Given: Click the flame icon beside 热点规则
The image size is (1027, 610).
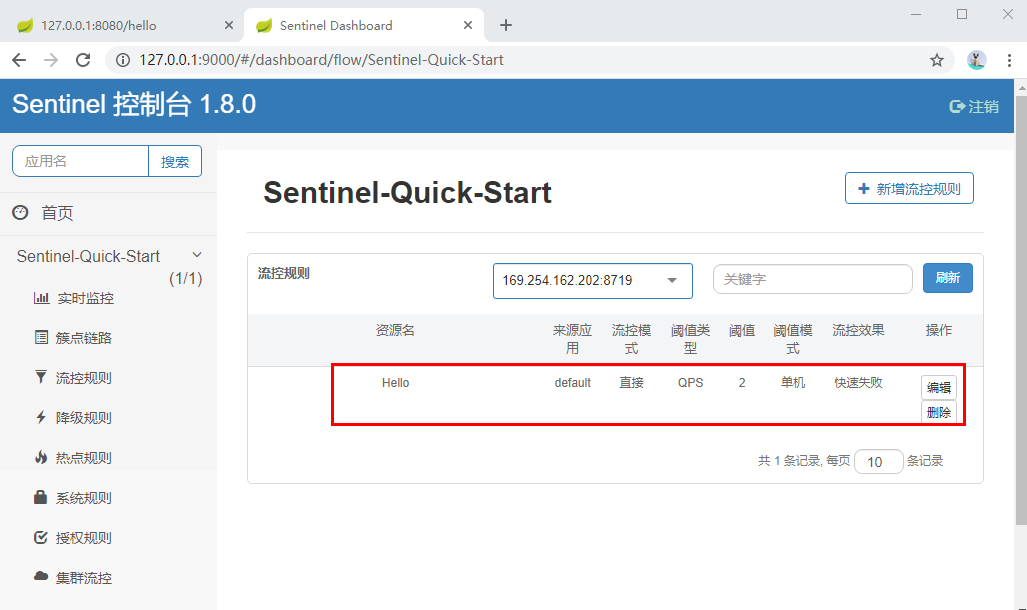Looking at the screenshot, I should [x=41, y=457].
